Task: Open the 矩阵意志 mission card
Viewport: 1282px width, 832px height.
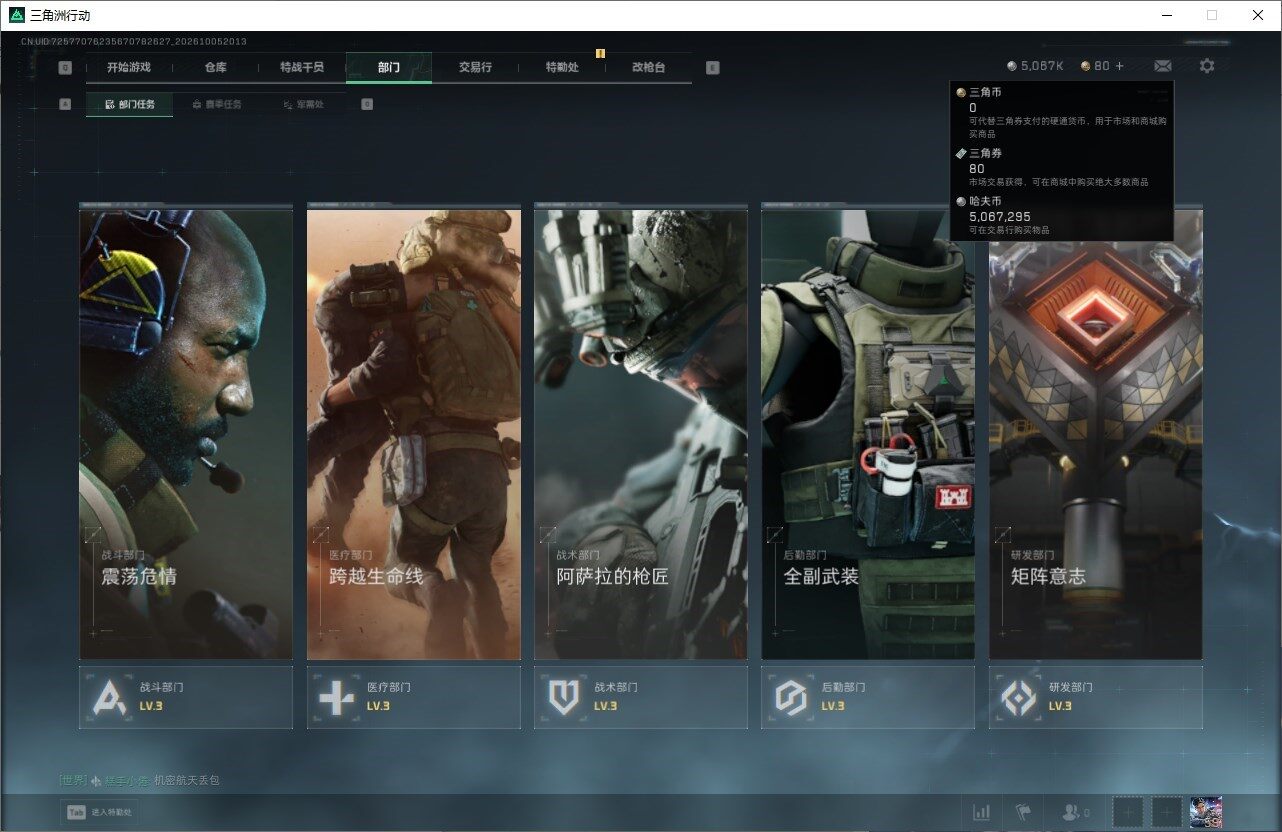Action: coord(1096,435)
